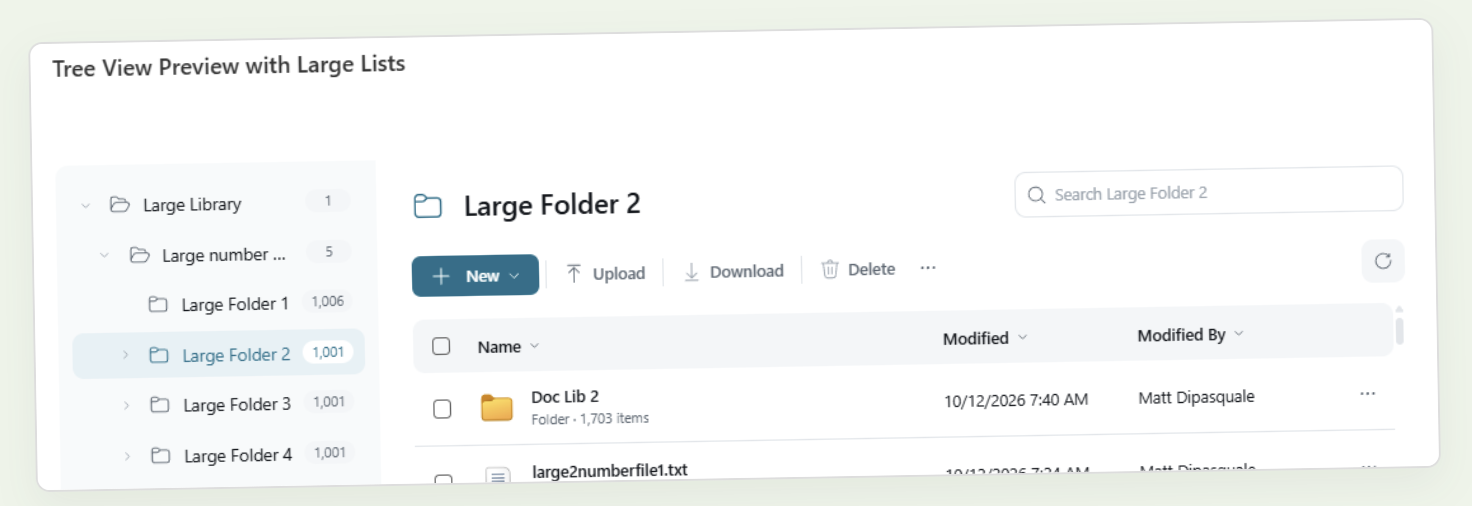The width and height of the screenshot is (1472, 506).
Task: Click the Large Folder 2 page heading
Action: [x=552, y=205]
